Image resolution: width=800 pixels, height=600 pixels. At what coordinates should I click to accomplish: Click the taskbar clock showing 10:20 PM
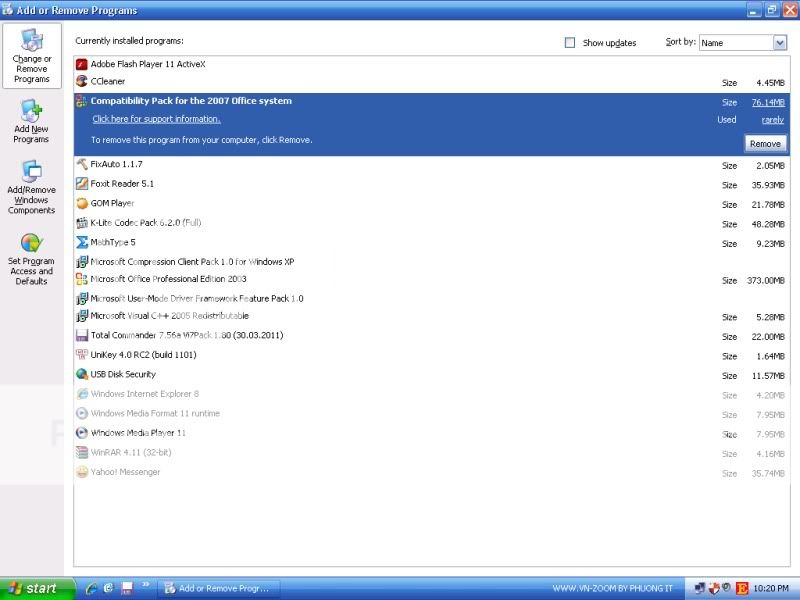point(770,588)
